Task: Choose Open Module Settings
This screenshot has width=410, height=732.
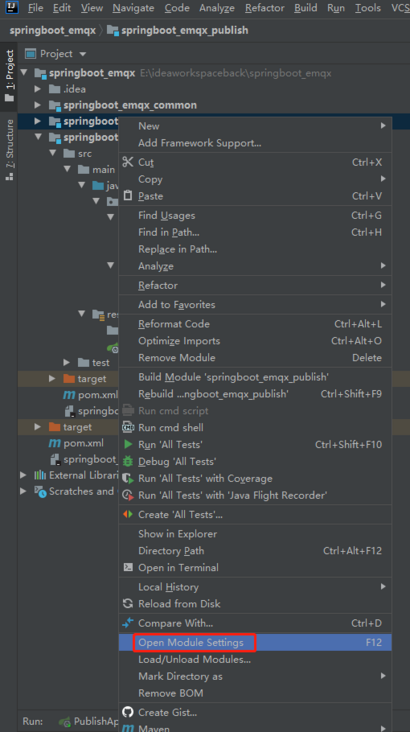Action: pyautogui.click(x=255, y=642)
